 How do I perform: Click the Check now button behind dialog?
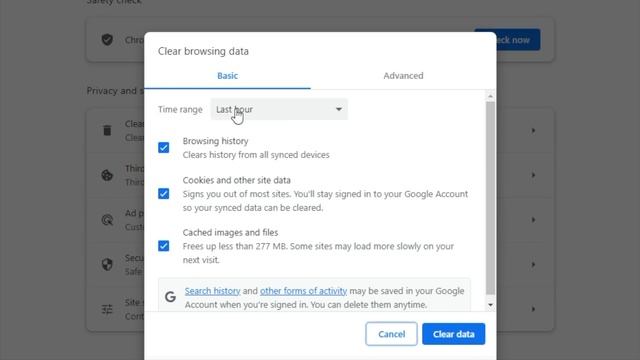(x=518, y=40)
